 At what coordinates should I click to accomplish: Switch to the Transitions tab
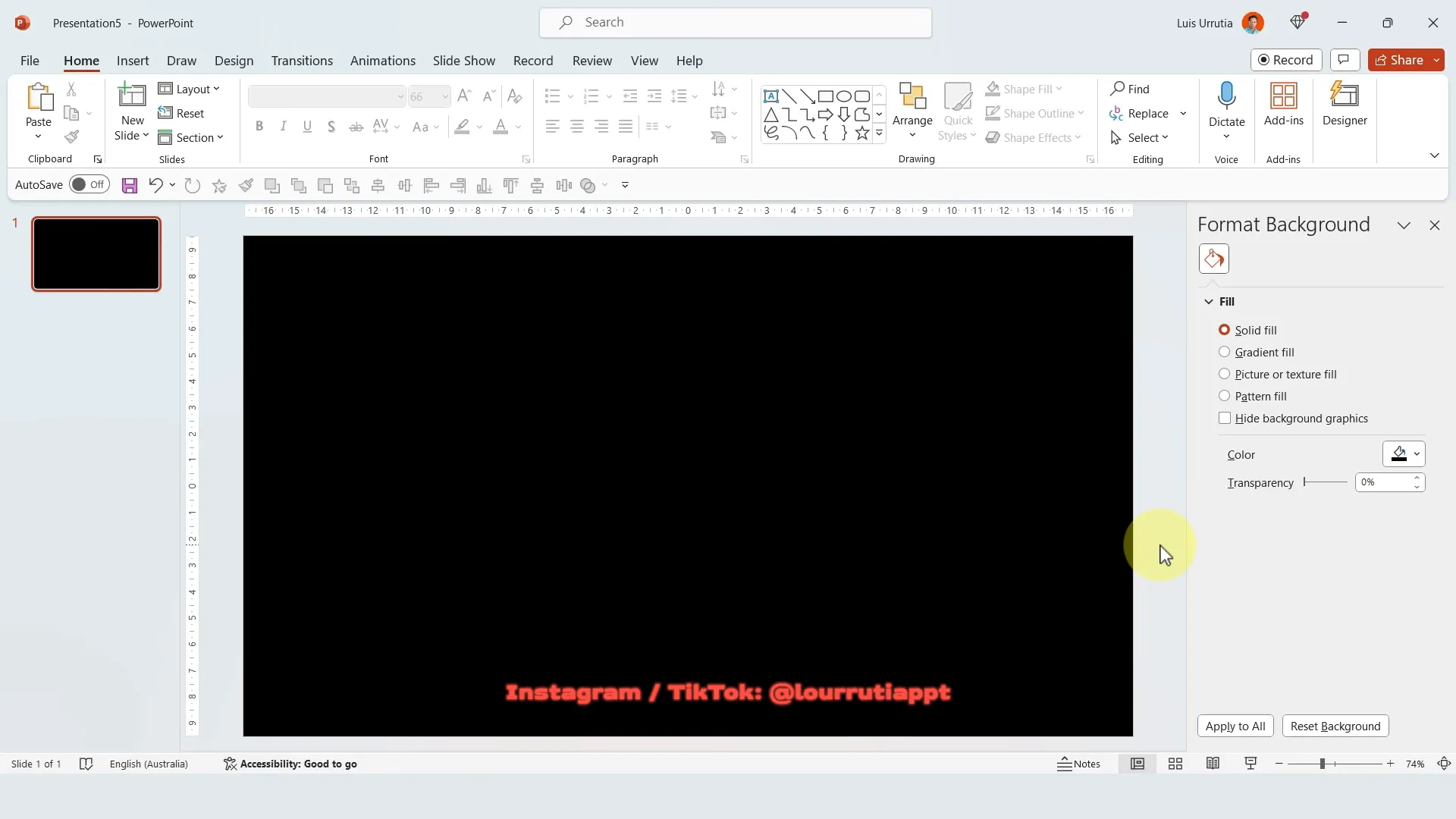tap(302, 61)
